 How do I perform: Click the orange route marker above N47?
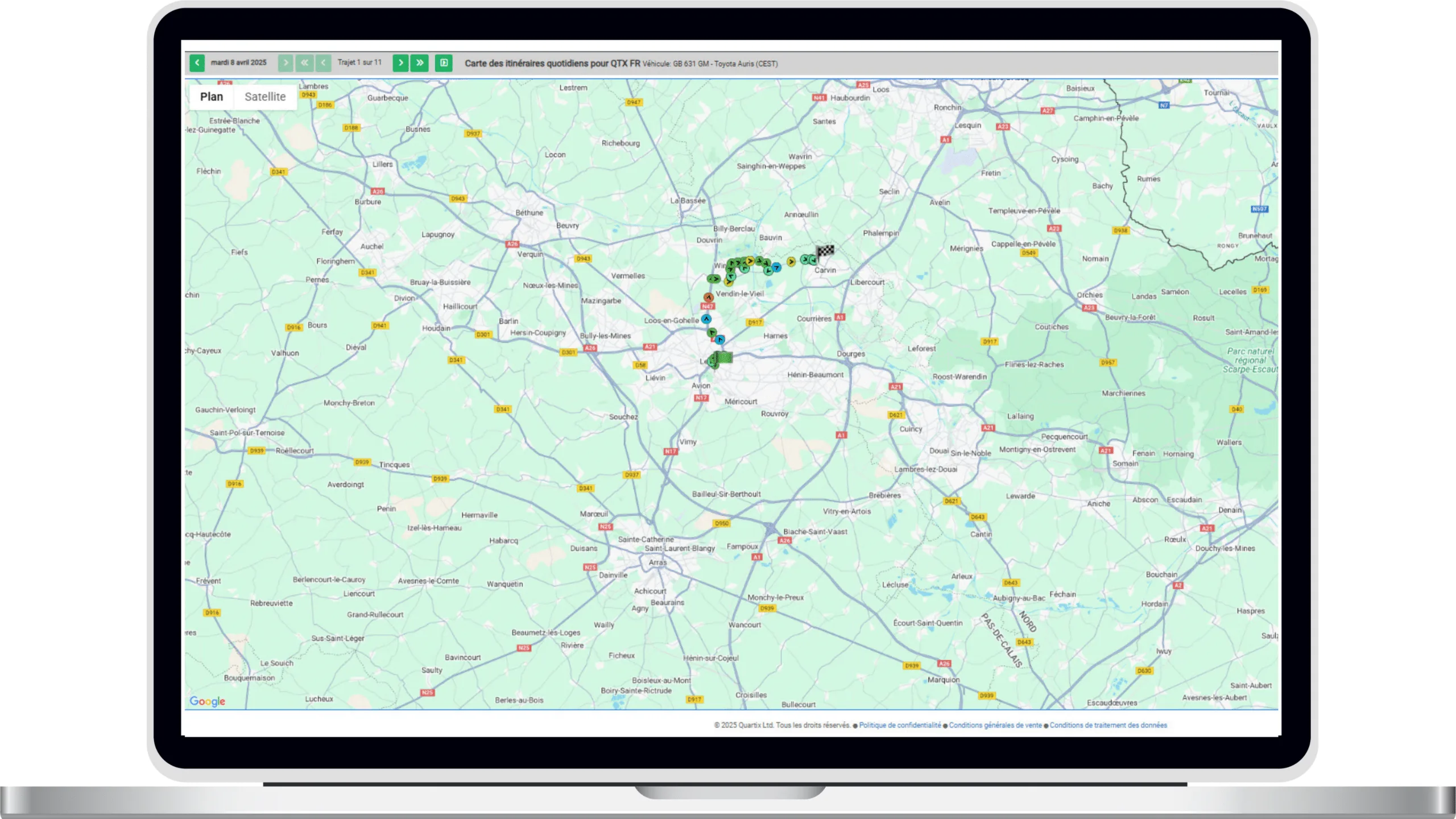[x=708, y=297]
